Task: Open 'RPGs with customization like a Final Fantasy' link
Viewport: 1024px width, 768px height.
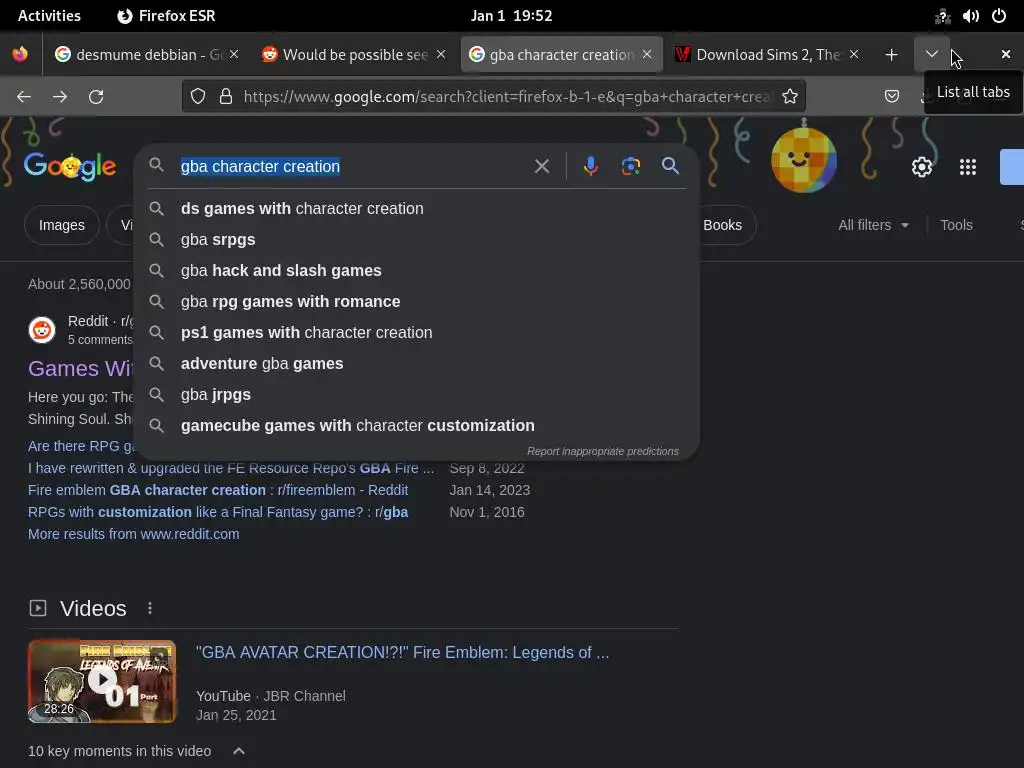Action: [218, 512]
